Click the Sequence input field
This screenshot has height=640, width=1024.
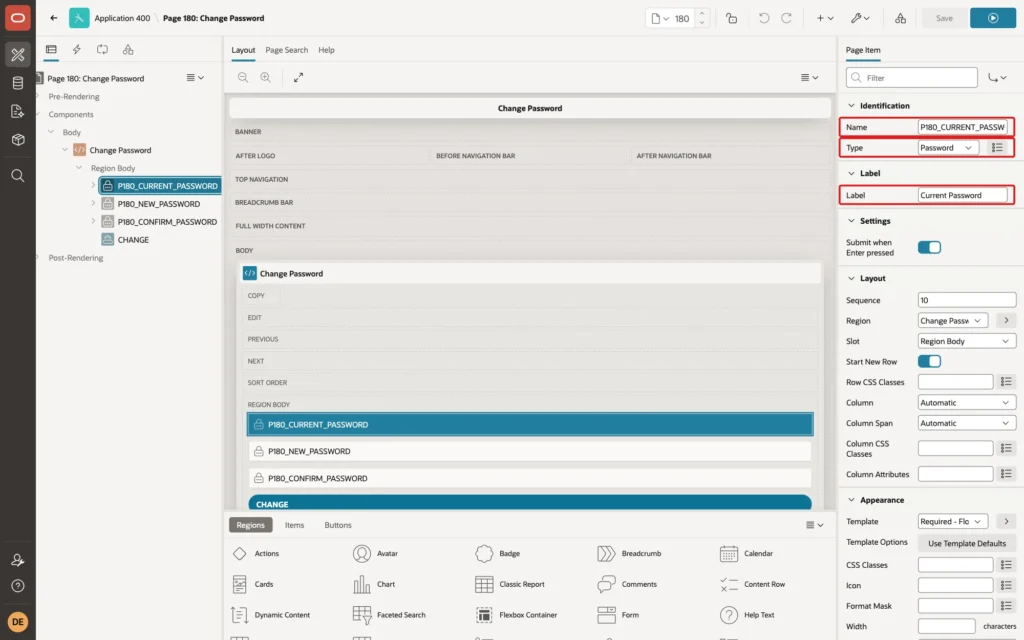(967, 300)
